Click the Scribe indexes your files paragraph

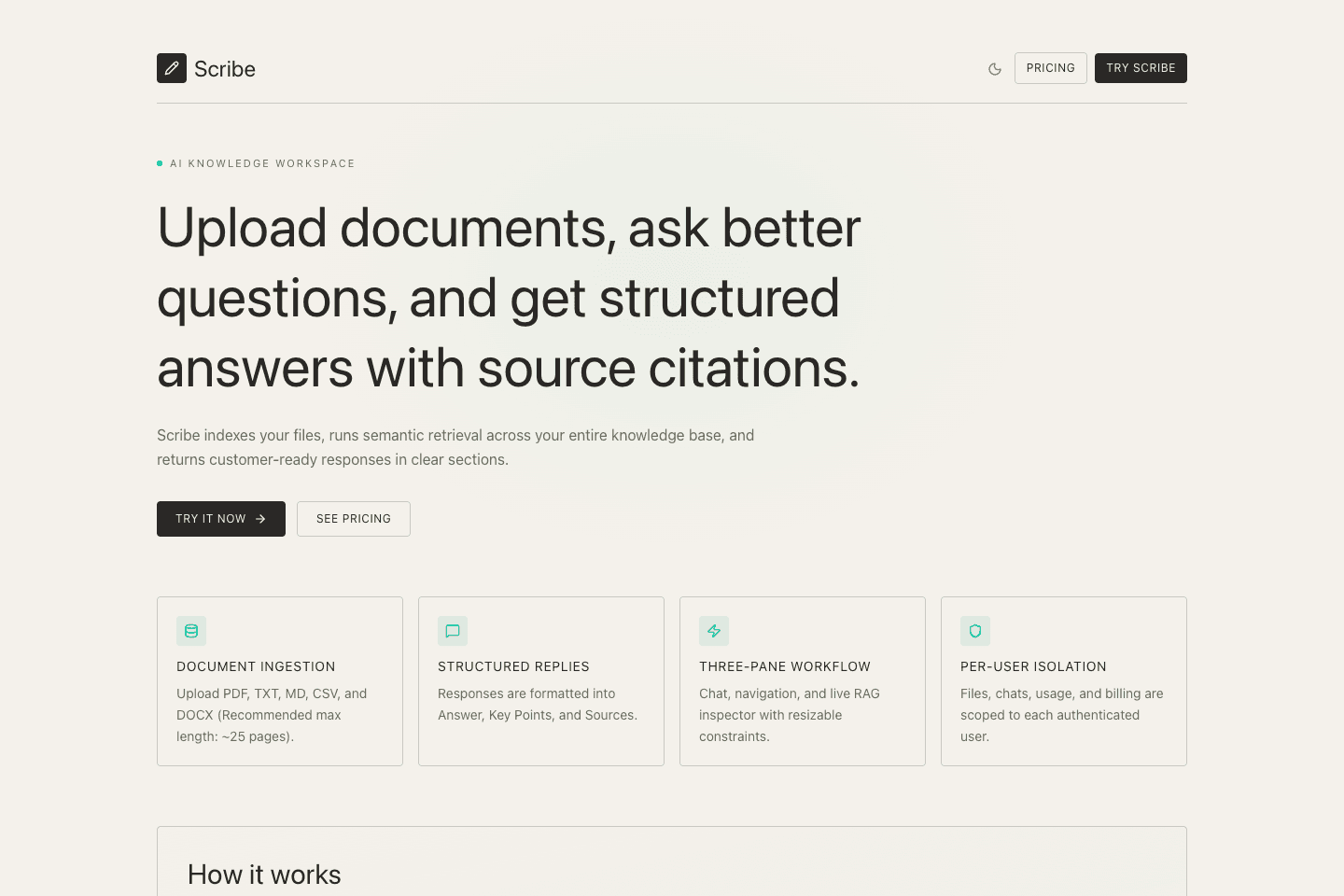(x=455, y=447)
